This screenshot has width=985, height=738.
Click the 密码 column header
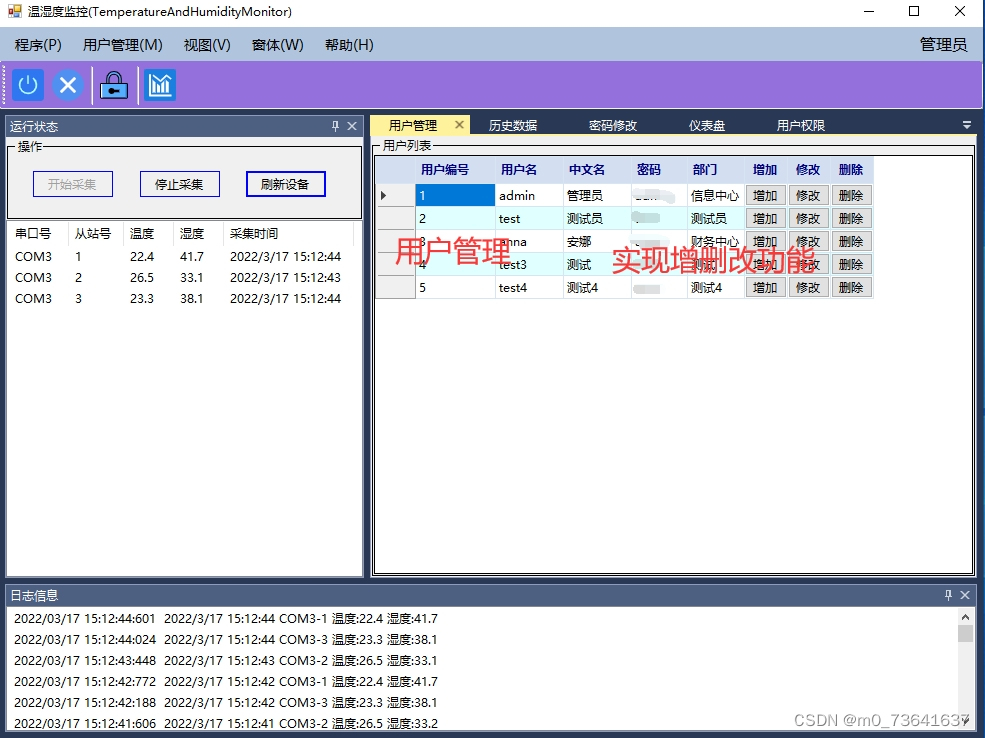click(658, 170)
